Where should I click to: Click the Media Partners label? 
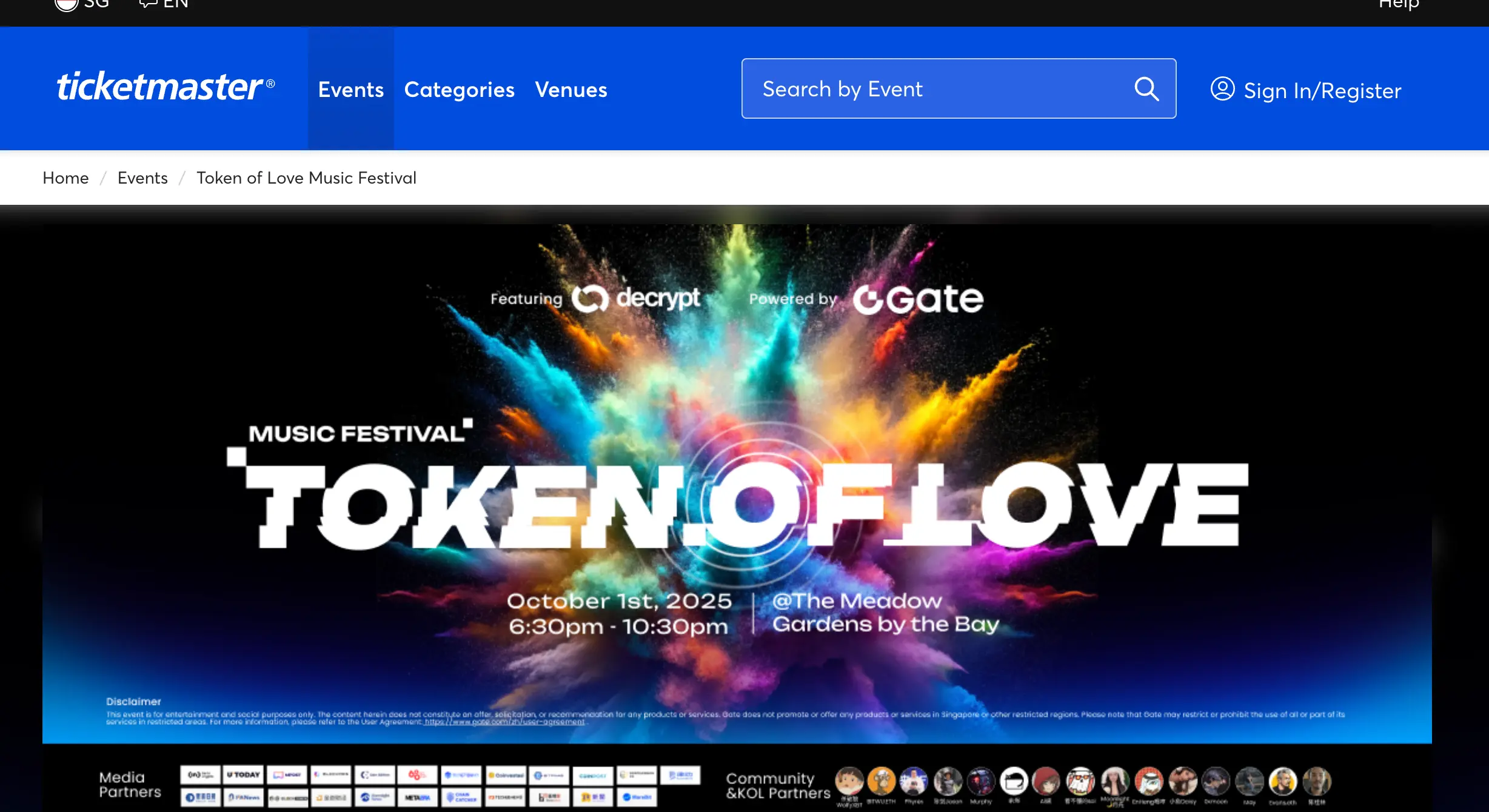[x=130, y=785]
